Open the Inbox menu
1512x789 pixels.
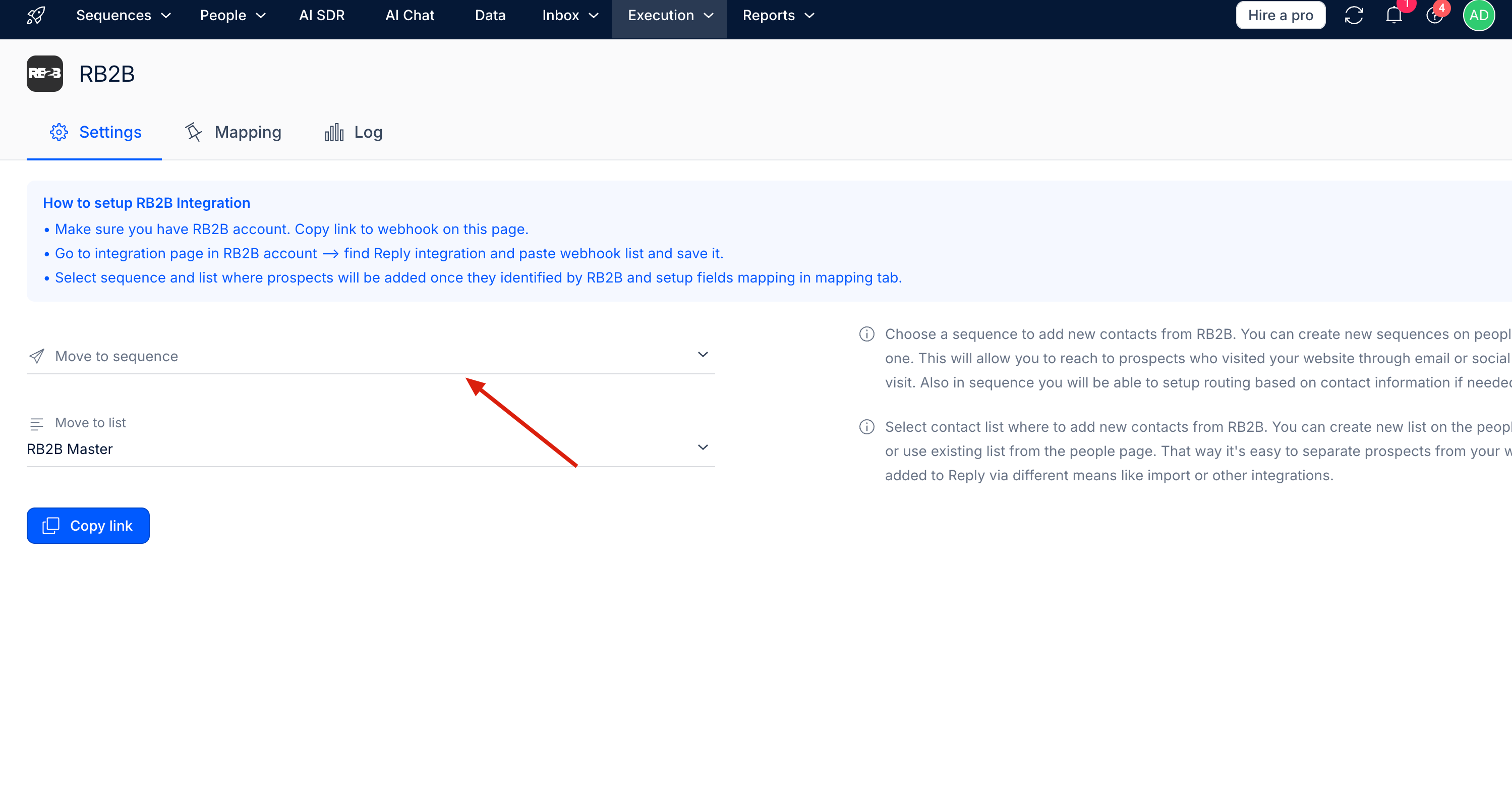tap(570, 15)
